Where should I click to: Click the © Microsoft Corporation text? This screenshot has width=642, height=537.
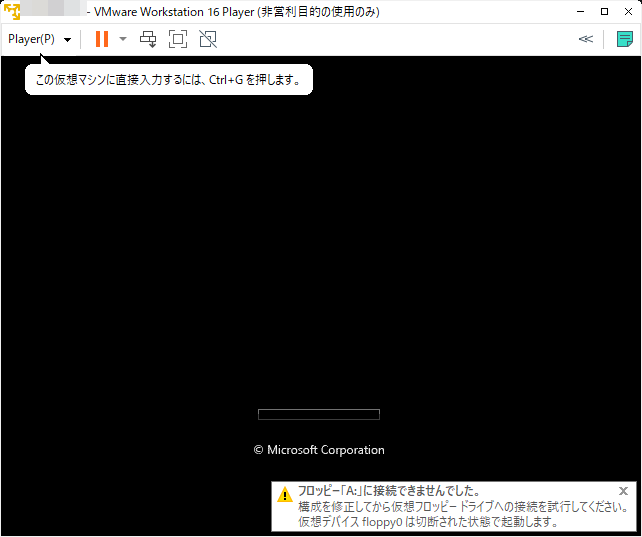pos(319,450)
